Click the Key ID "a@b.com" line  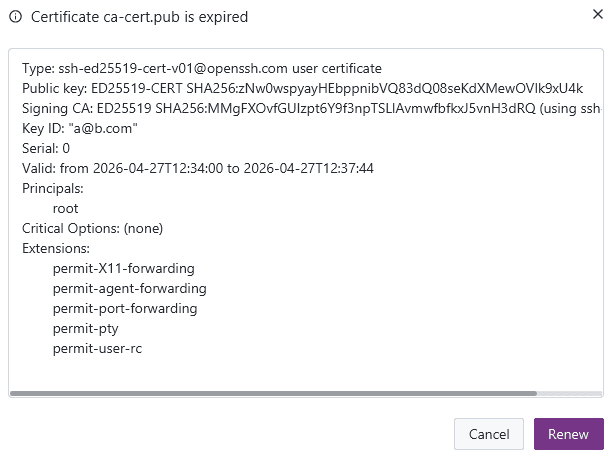[80, 128]
